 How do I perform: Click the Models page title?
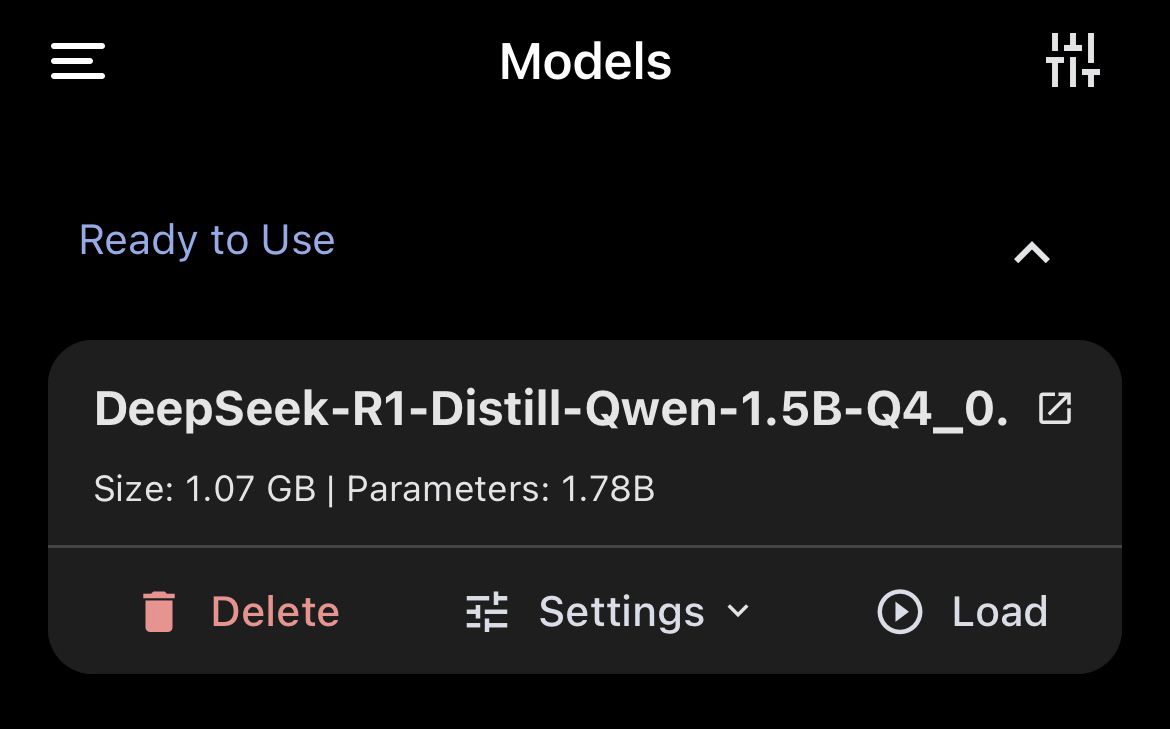(585, 62)
